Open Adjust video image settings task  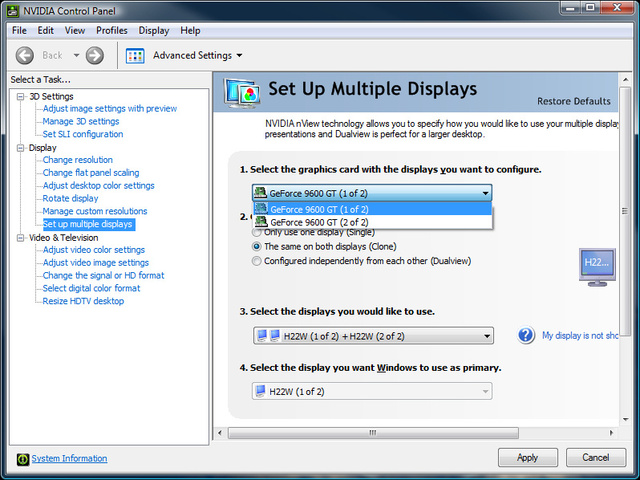[x=96, y=262]
